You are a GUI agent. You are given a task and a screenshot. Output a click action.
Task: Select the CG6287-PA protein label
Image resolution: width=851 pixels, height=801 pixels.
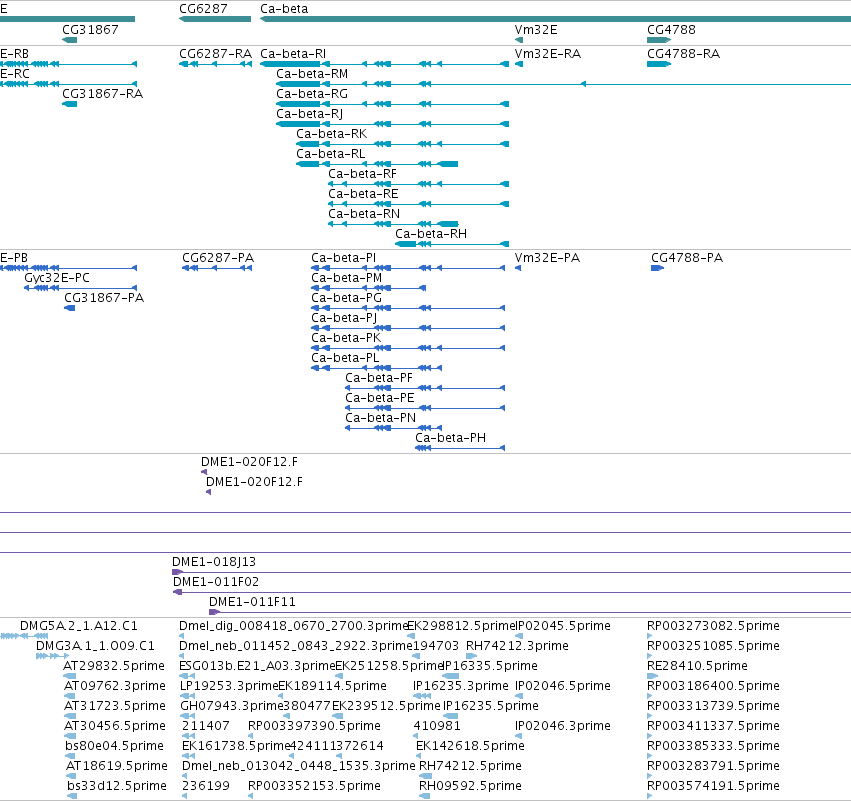(218, 258)
